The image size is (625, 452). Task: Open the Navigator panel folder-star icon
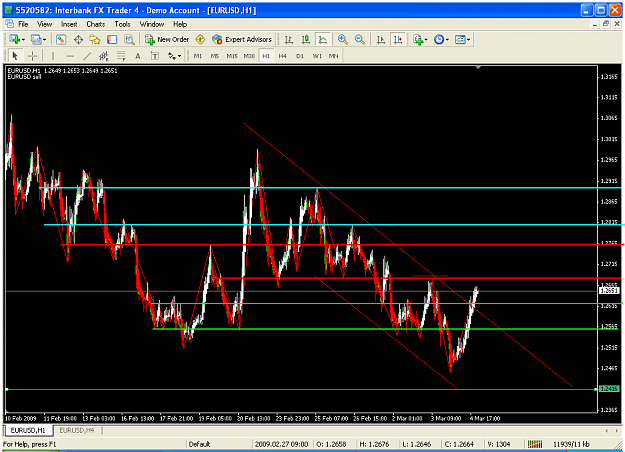(x=95, y=39)
